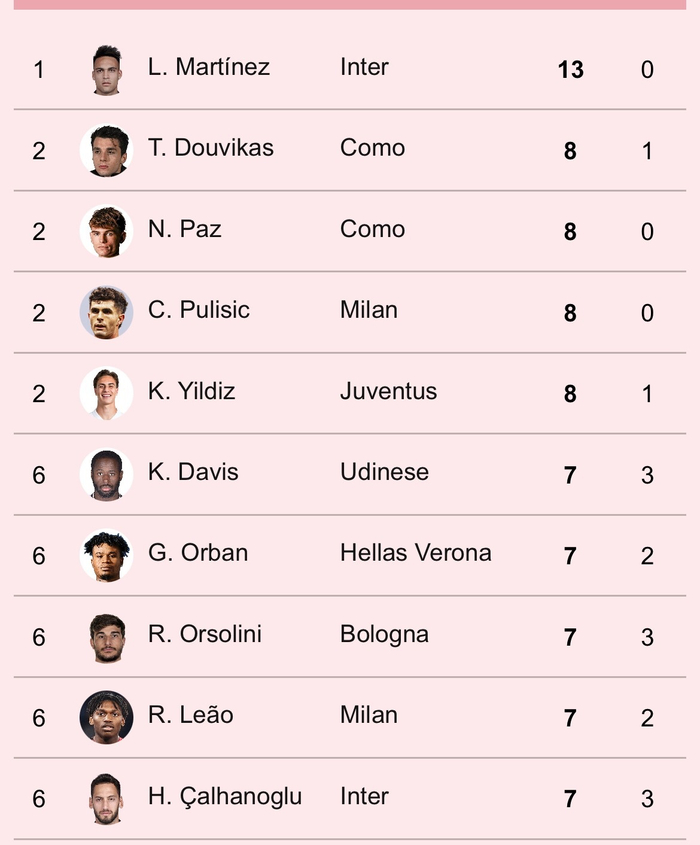The height and width of the screenshot is (845, 700).
Task: Select the H. Çalhanoglu name link
Action: 225,797
